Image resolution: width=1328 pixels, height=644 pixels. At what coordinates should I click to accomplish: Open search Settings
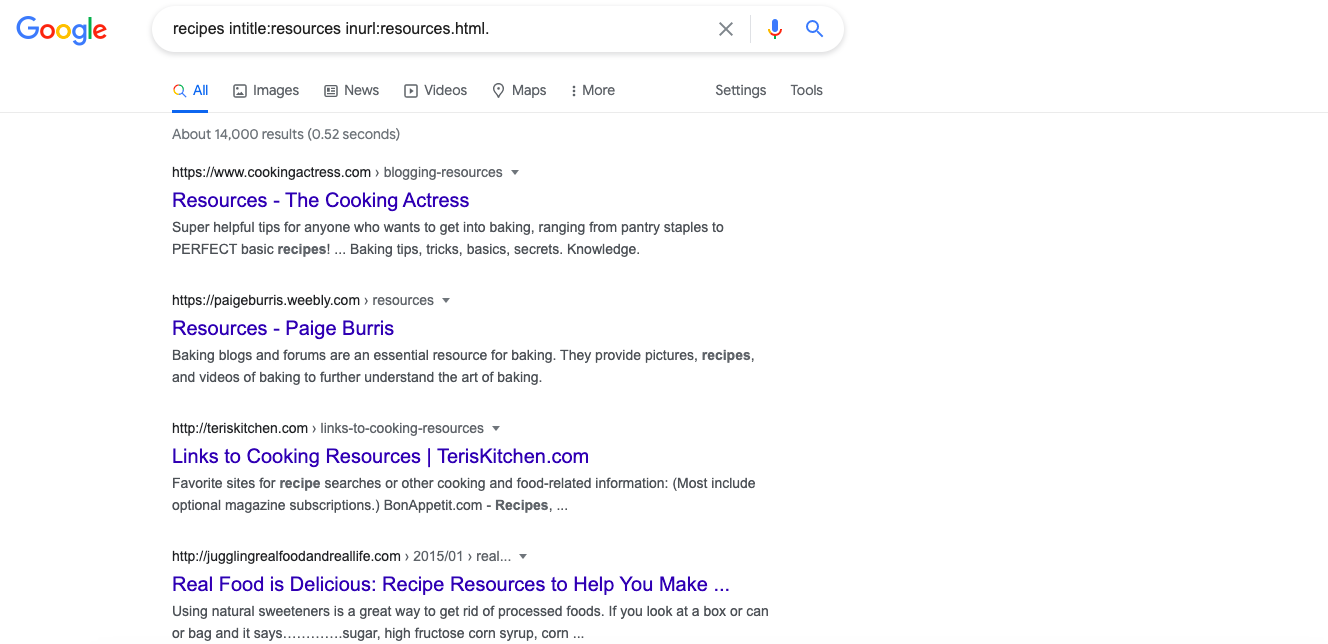tap(740, 90)
